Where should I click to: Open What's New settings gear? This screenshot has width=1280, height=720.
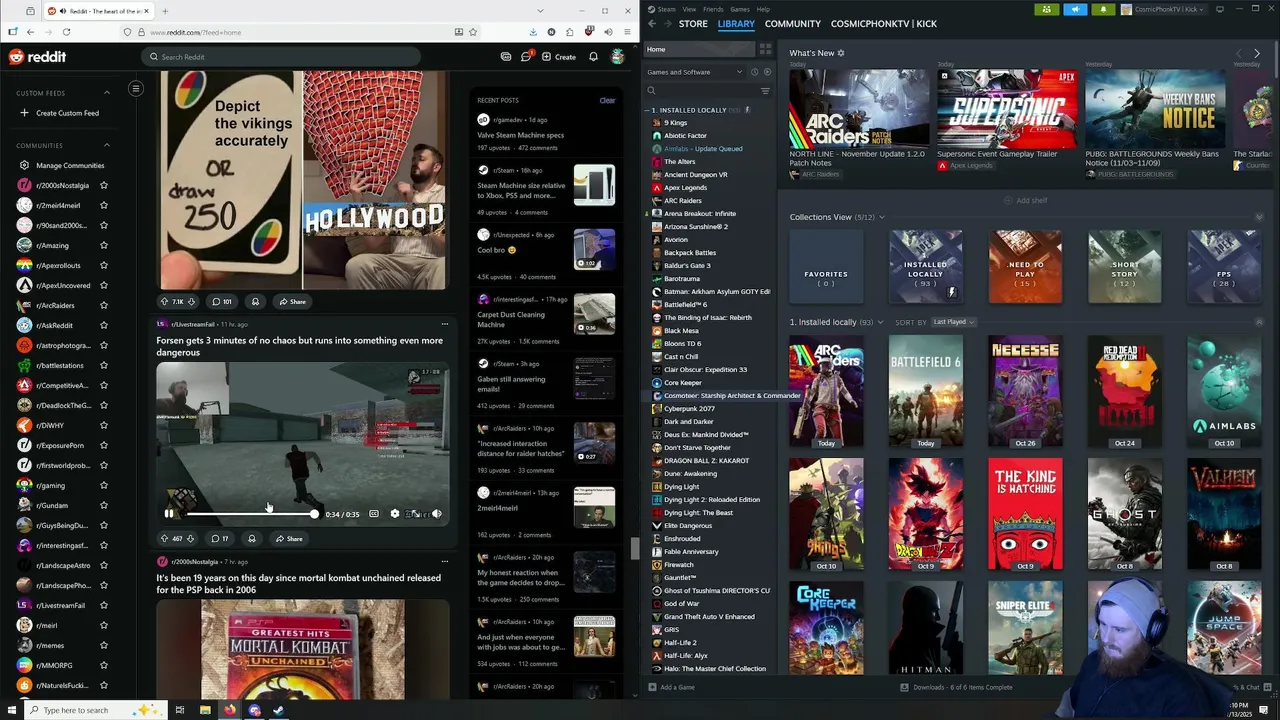pyautogui.click(x=841, y=53)
